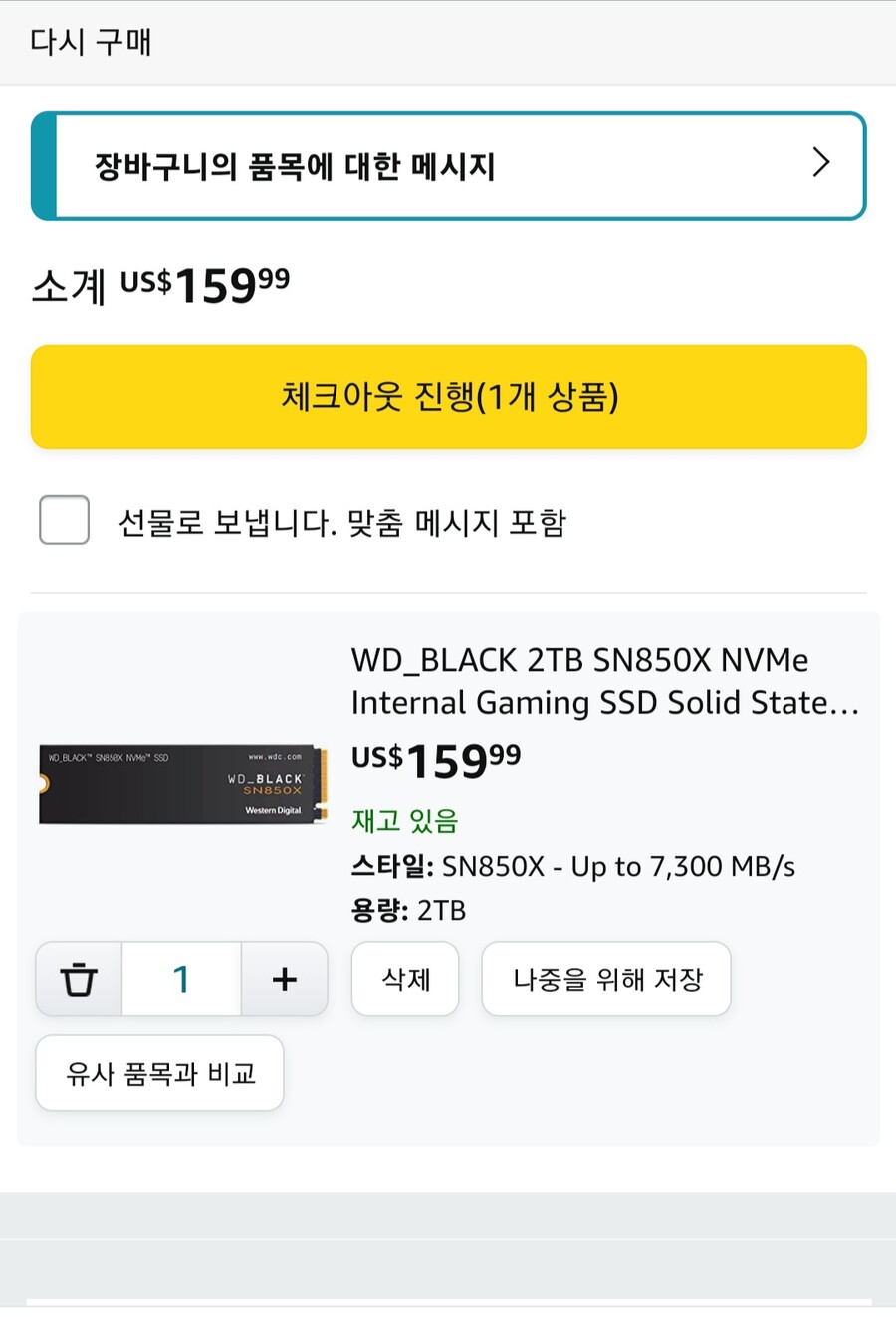Save the SSD for later purchase

[x=606, y=979]
